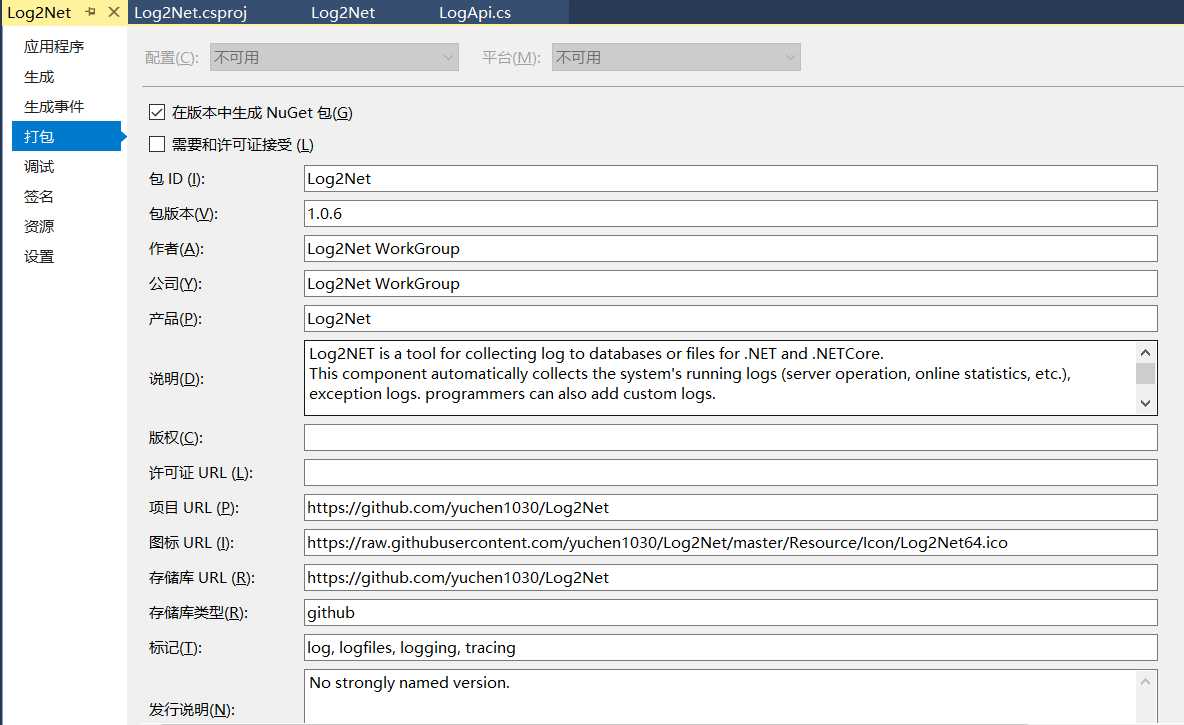Screen dimensions: 1184x725
Task: Click the up arrow of 发行说明 scrollbar
Action: [x=1145, y=682]
